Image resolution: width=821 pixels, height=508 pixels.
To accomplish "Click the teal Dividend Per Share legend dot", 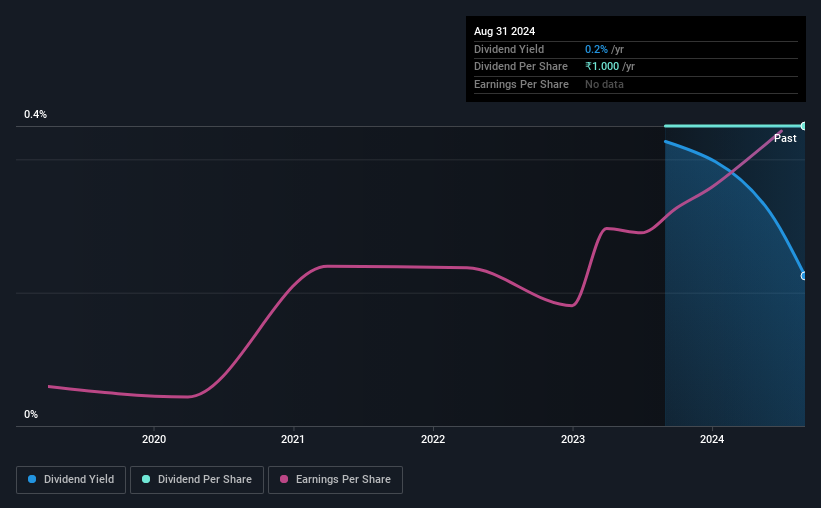I will coord(146,479).
